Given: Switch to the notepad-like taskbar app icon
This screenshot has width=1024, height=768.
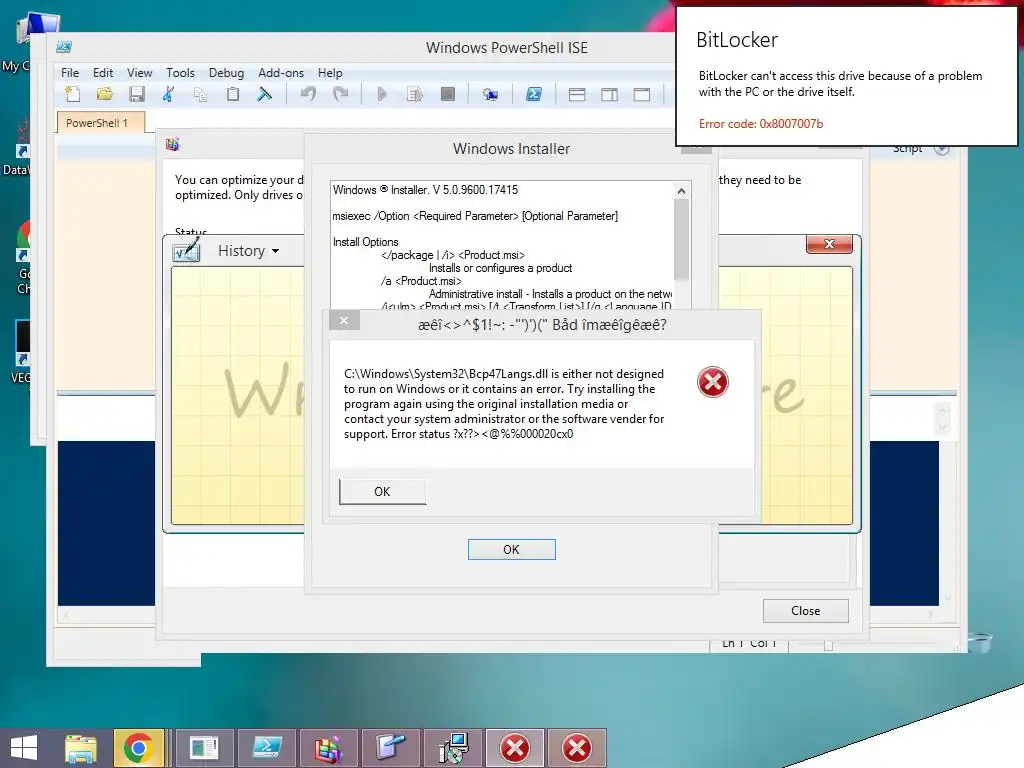Looking at the screenshot, I should (x=204, y=748).
